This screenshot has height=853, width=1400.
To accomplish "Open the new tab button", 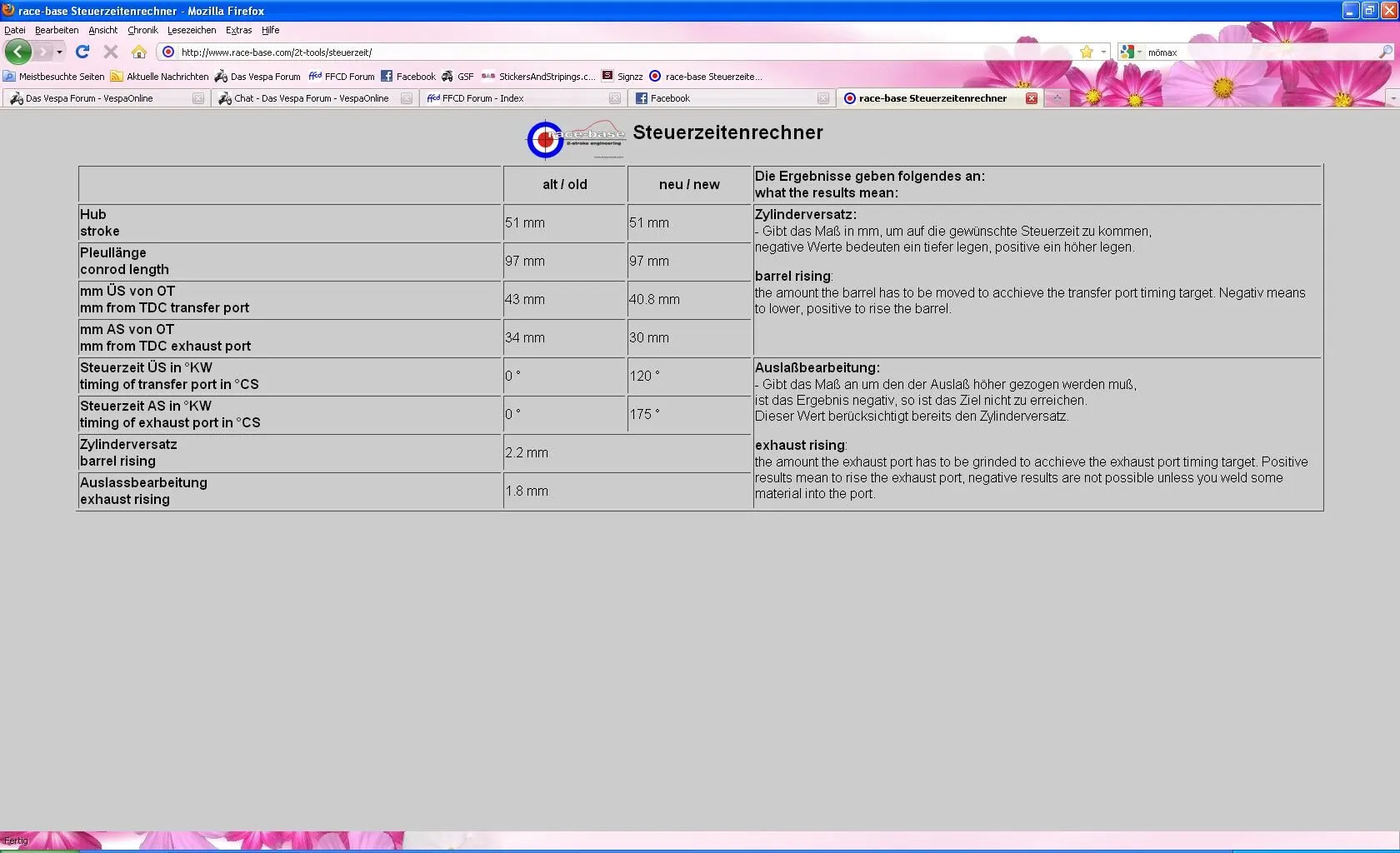I will tap(1057, 98).
